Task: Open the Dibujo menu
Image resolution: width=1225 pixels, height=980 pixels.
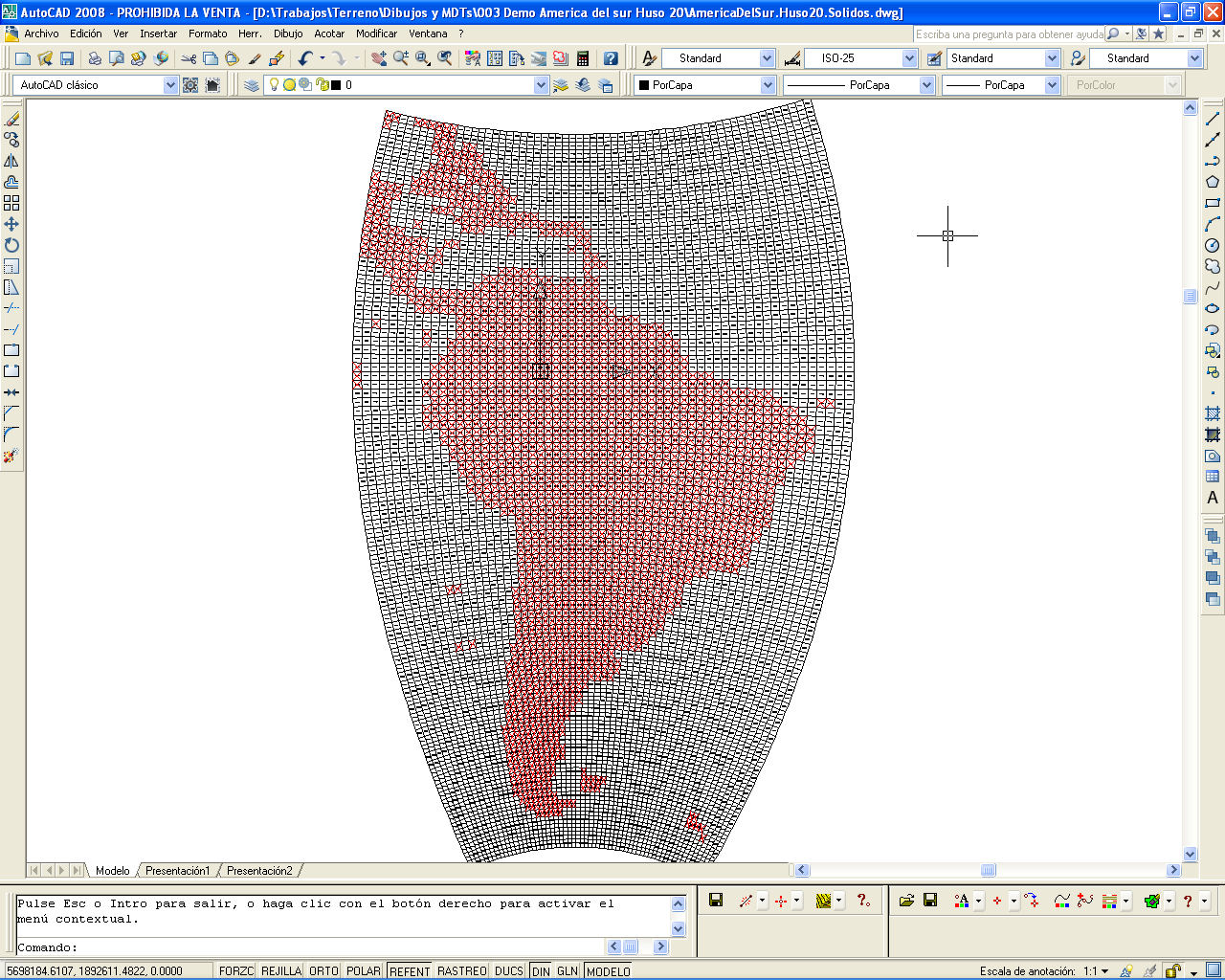Action: tap(288, 33)
